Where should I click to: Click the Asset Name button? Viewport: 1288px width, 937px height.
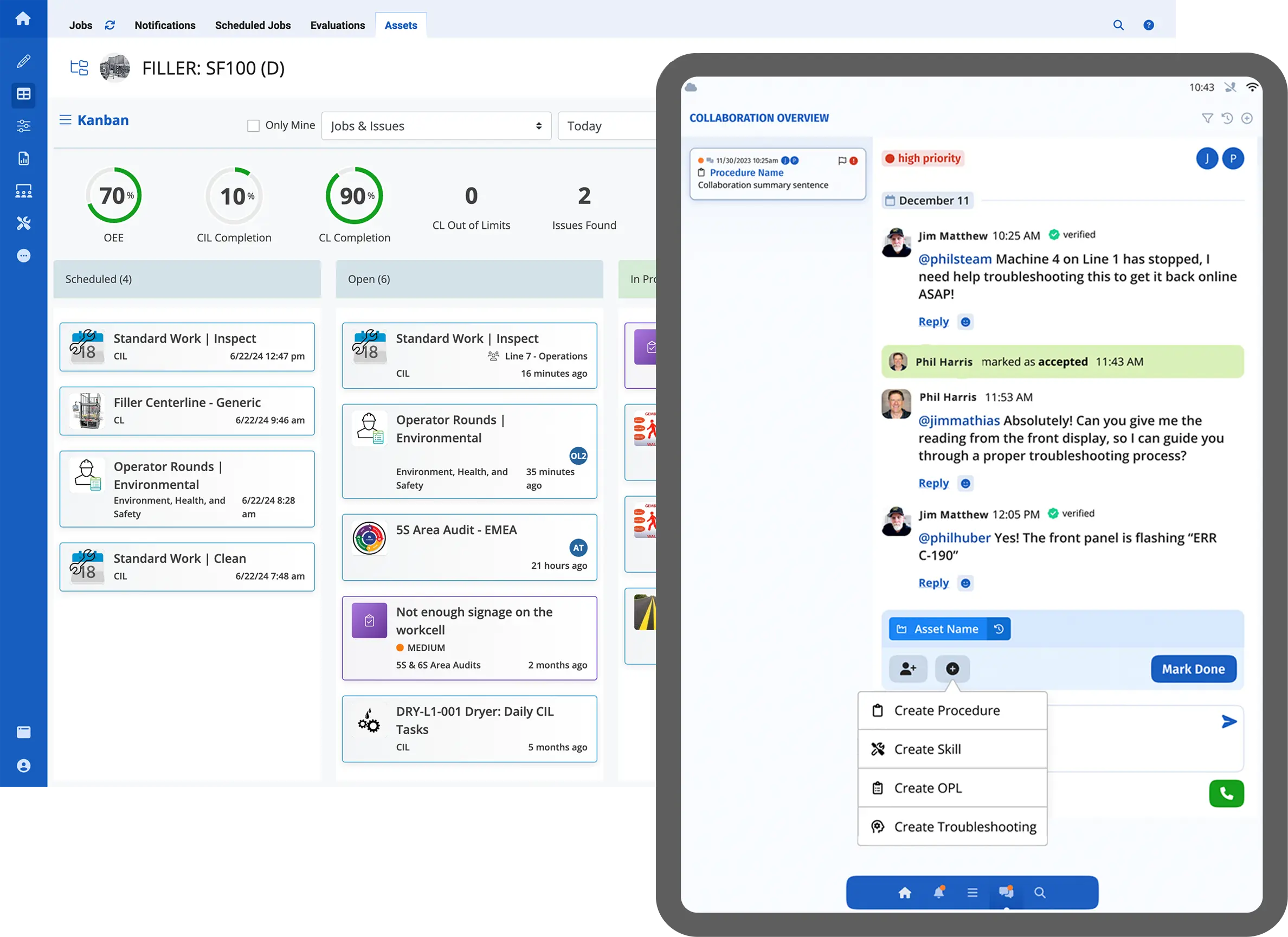pyautogui.click(x=938, y=629)
